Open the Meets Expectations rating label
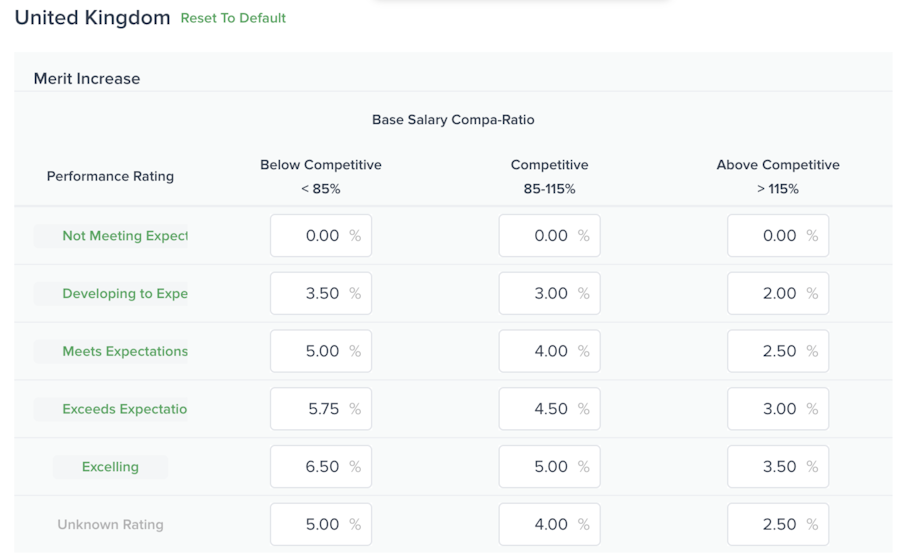 tap(124, 352)
